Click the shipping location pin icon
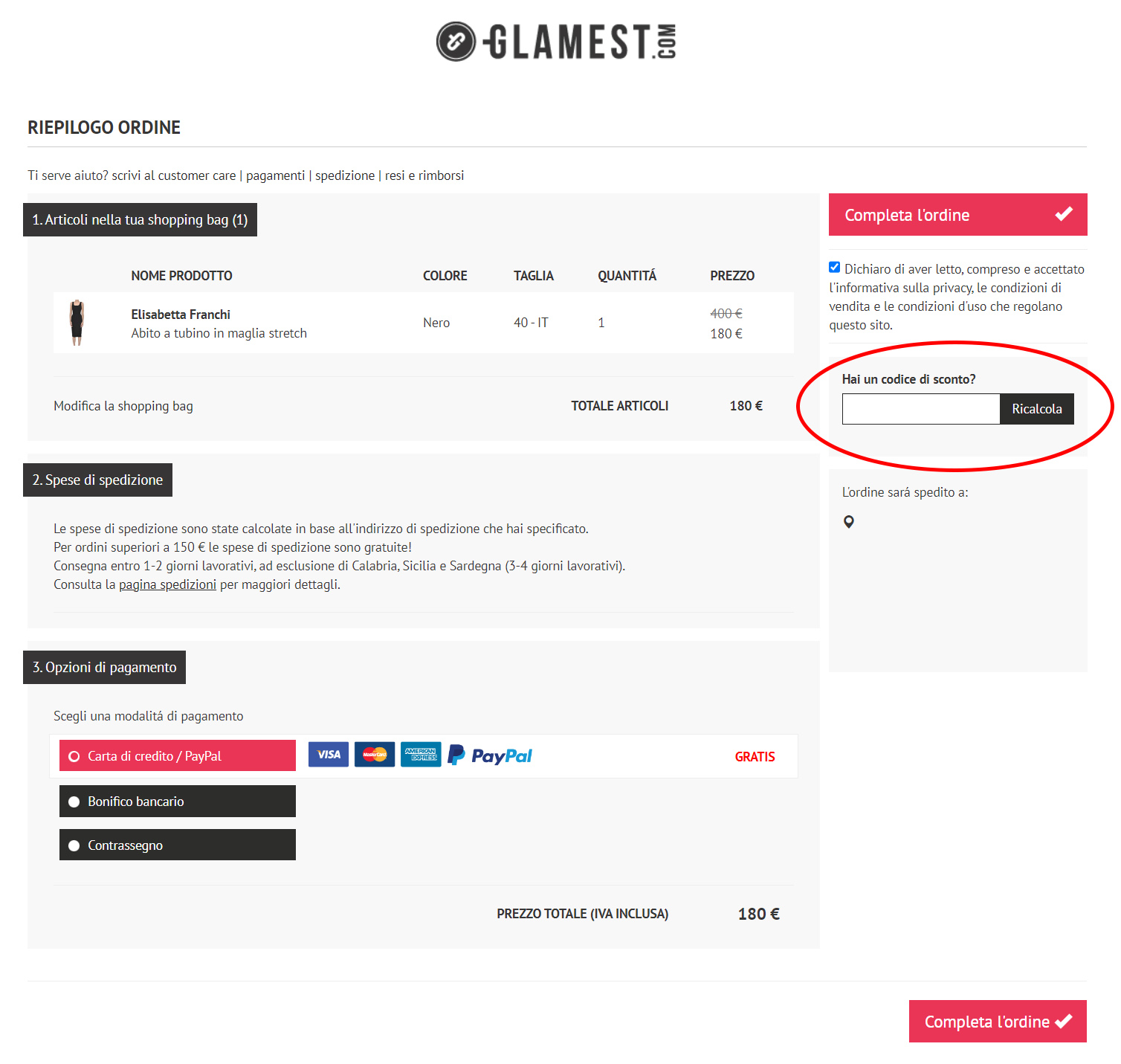Screen dimensions: 1121x1064 (849, 521)
